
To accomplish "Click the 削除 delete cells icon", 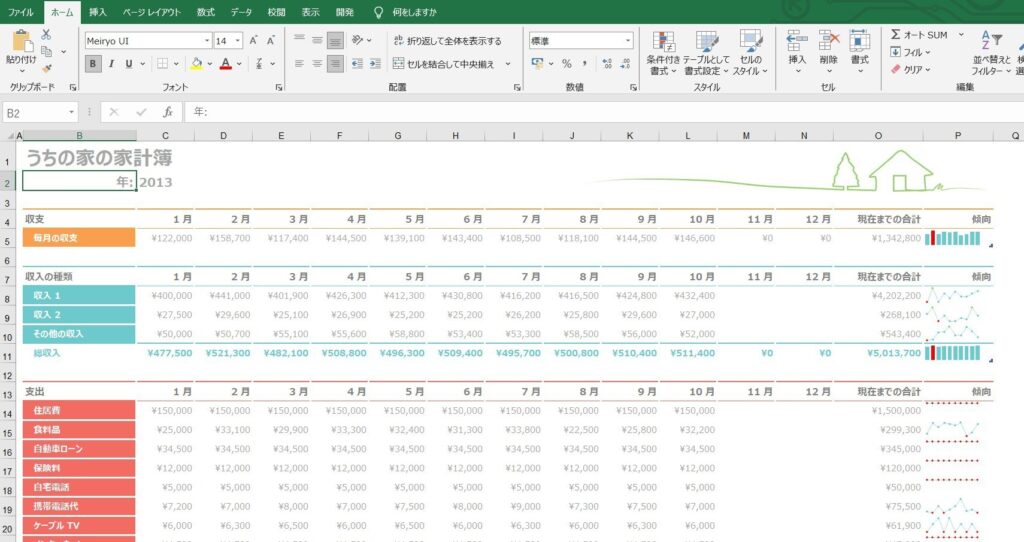I will (828, 40).
